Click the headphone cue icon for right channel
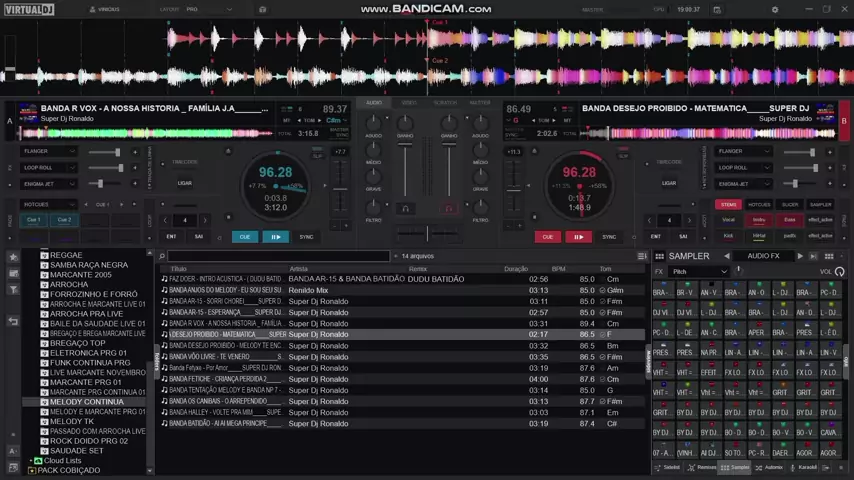The height and width of the screenshot is (480, 854). pyautogui.click(x=449, y=209)
